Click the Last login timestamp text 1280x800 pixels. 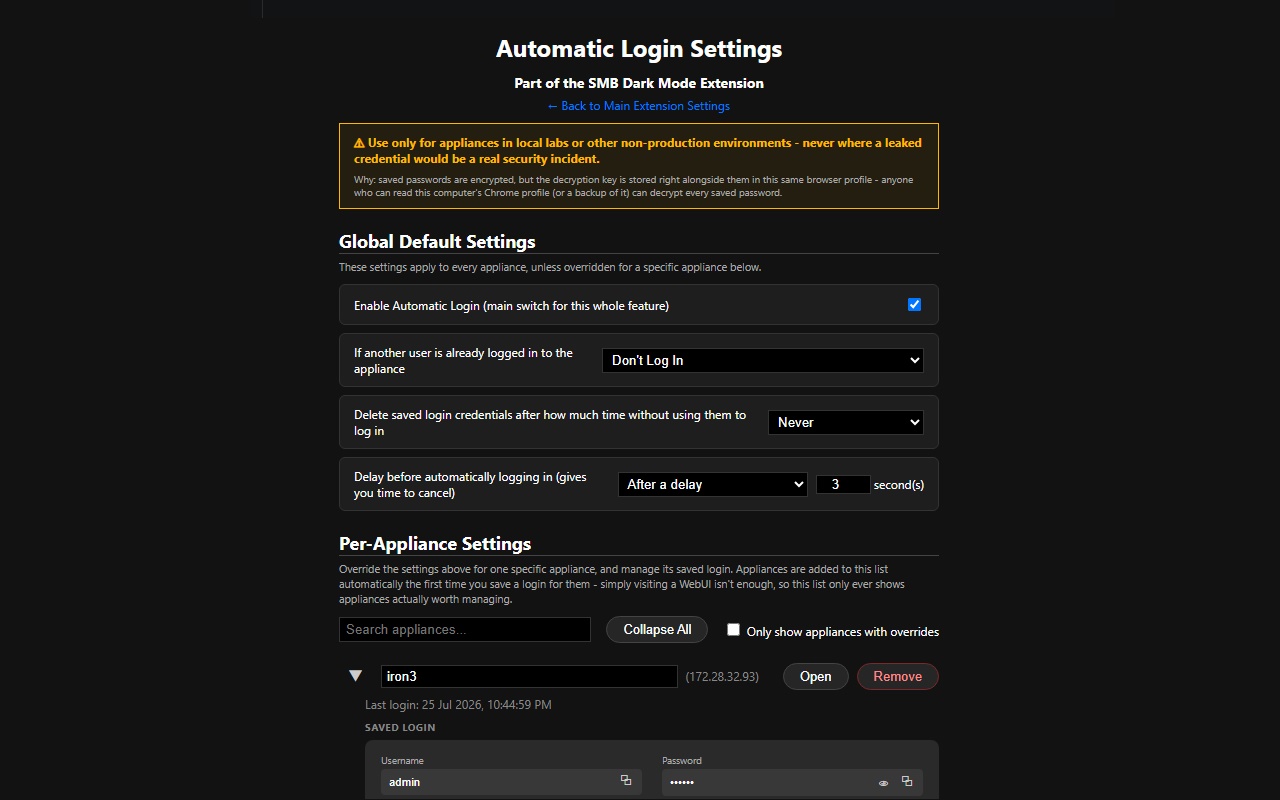click(458, 705)
